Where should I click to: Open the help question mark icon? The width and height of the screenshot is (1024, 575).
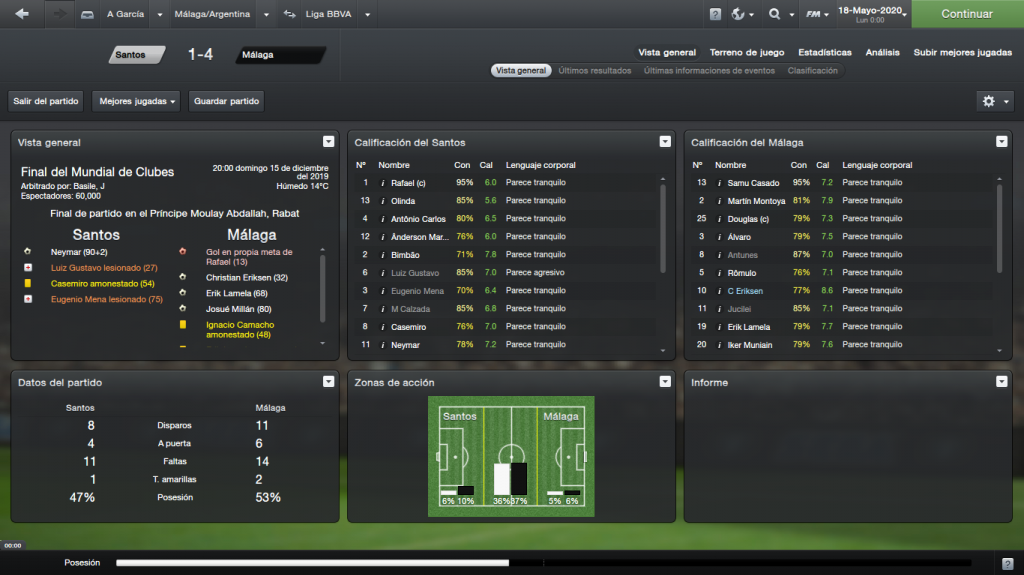[715, 14]
